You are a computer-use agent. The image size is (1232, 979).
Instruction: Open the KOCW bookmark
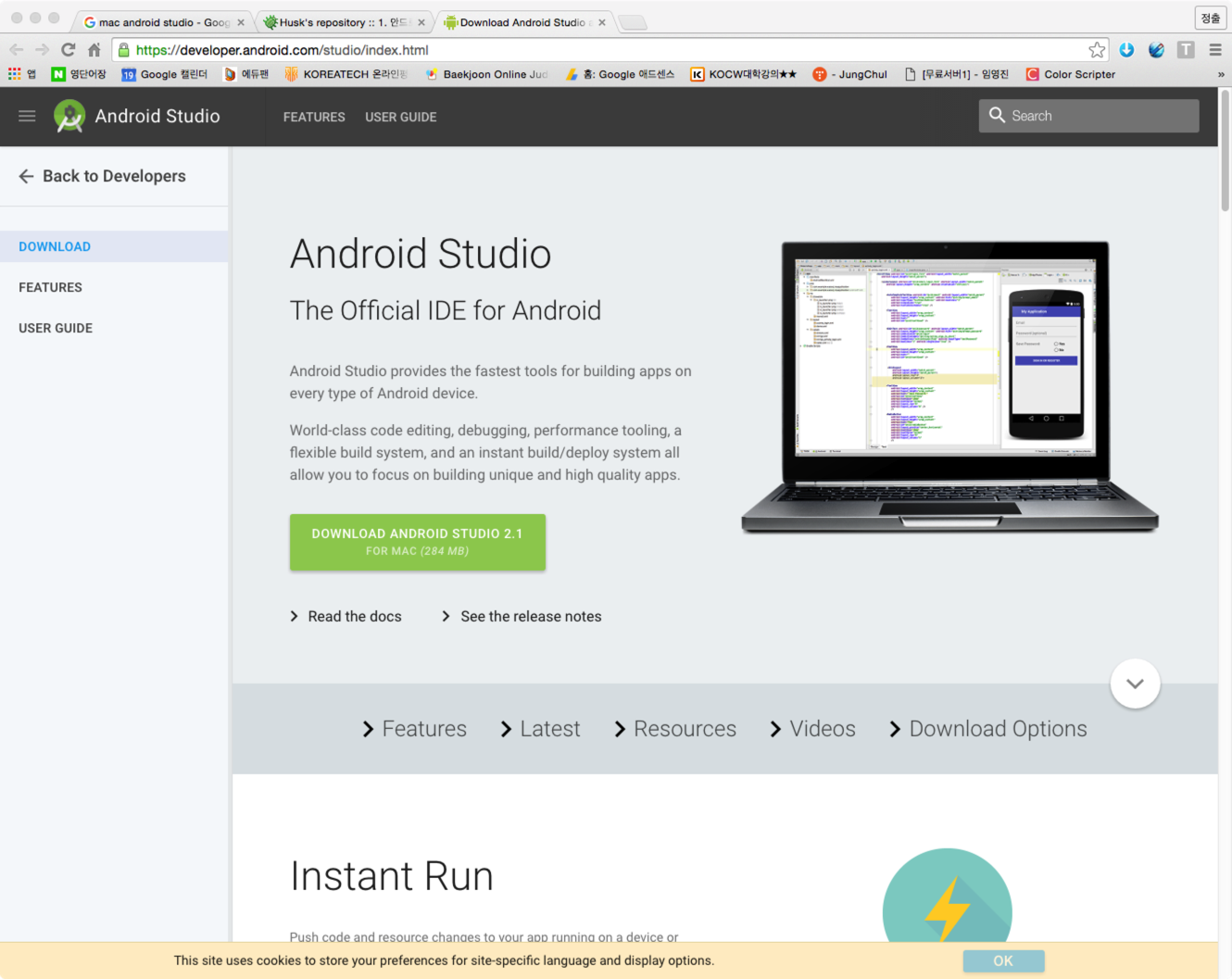coord(744,74)
